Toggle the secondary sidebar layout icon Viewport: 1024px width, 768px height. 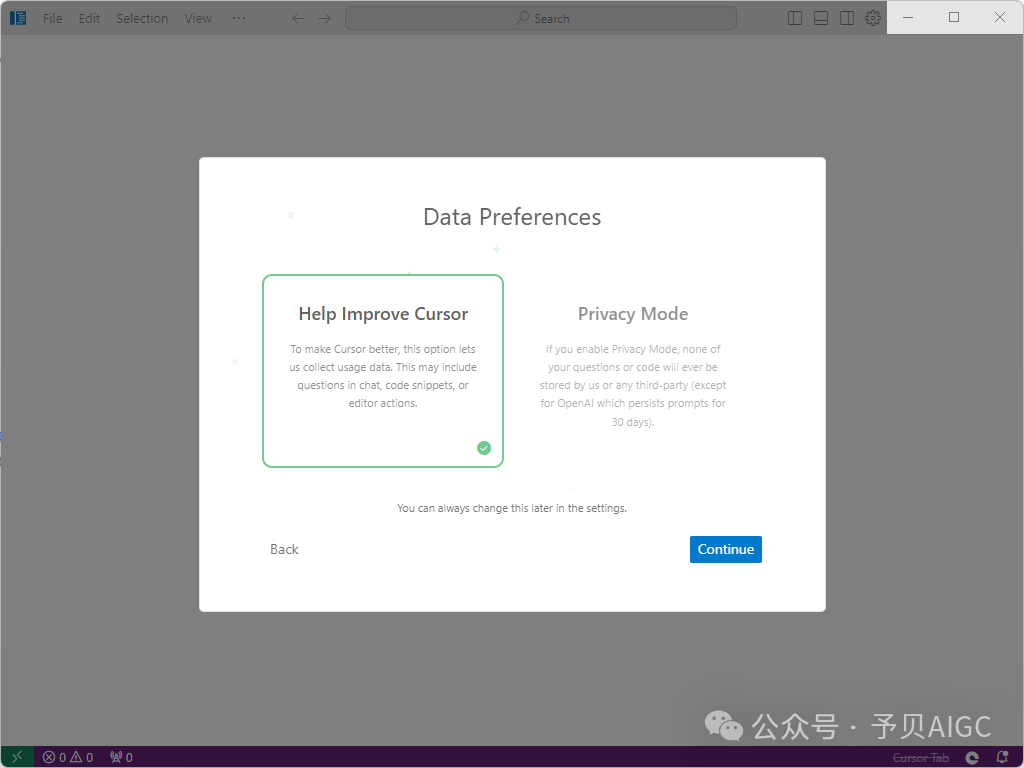point(847,18)
